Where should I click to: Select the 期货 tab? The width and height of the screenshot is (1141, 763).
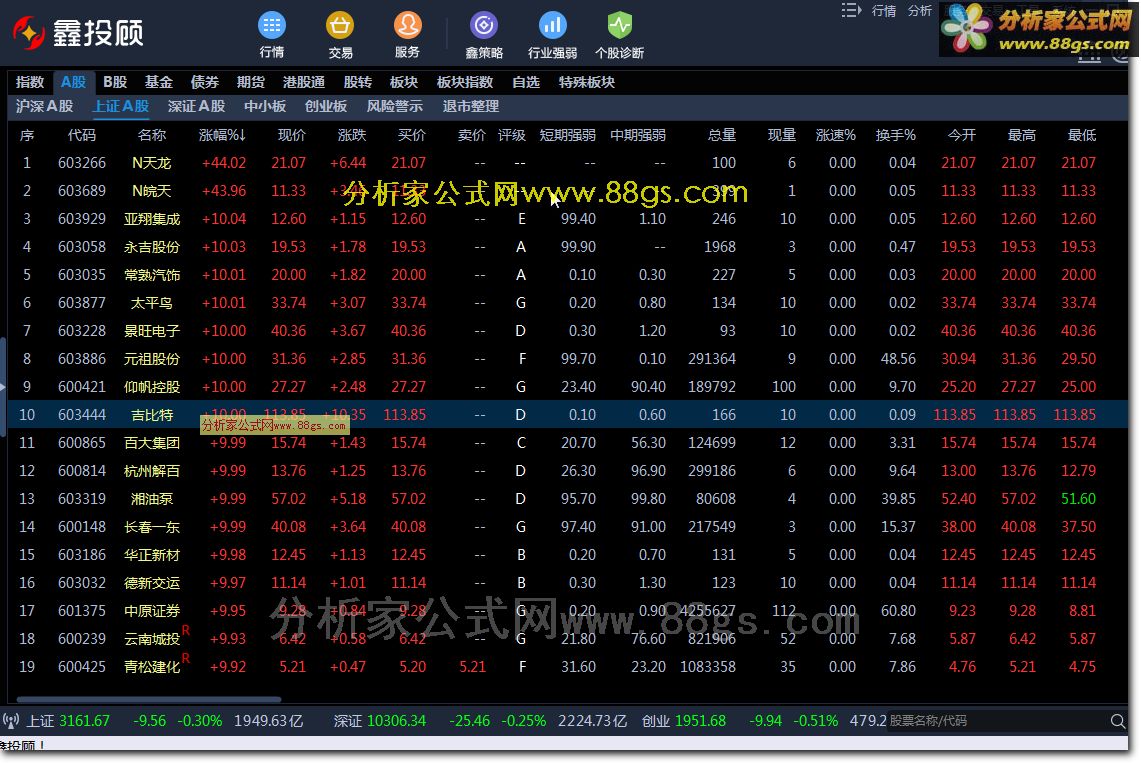click(x=250, y=82)
